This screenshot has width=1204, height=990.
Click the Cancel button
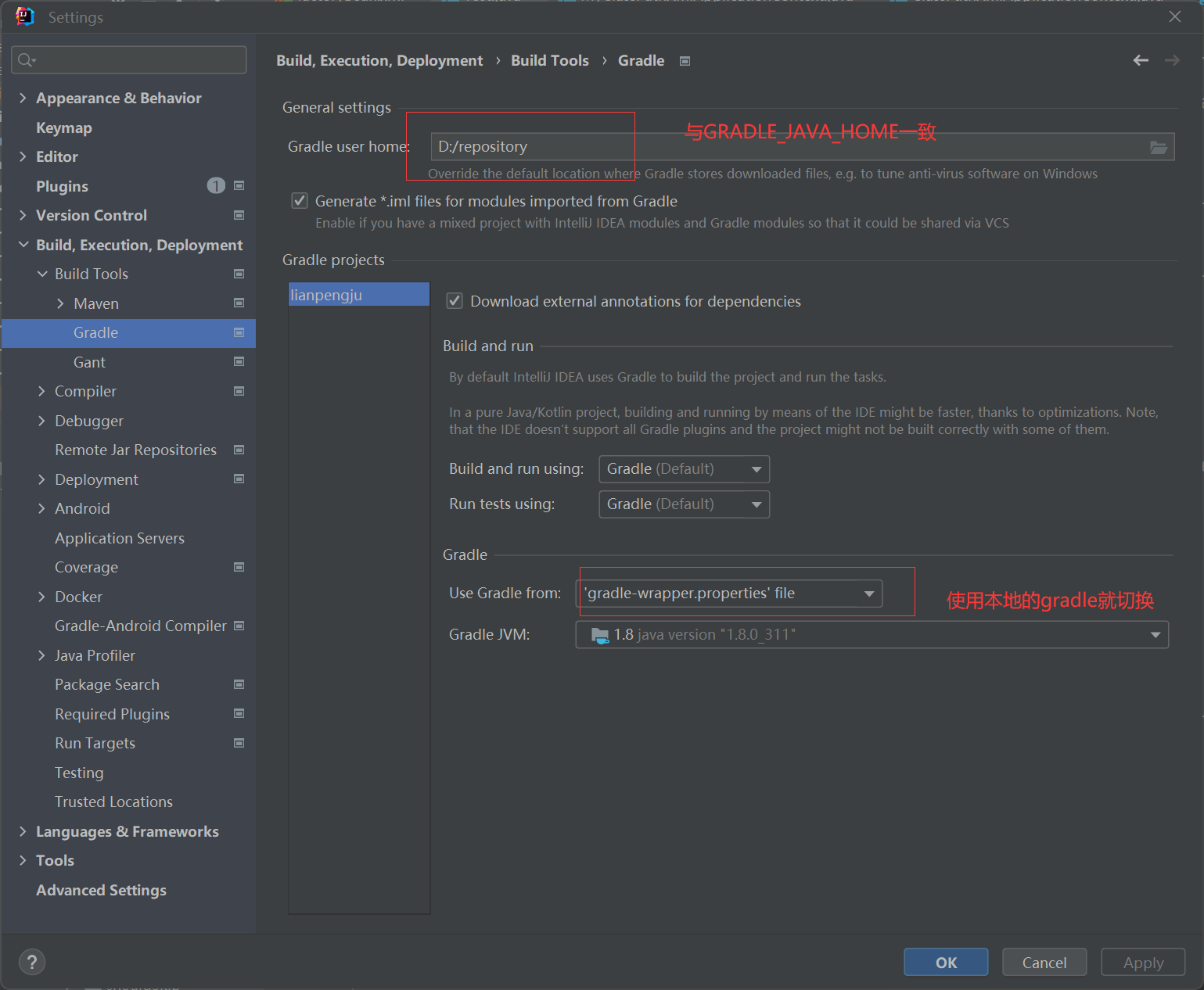click(1044, 962)
